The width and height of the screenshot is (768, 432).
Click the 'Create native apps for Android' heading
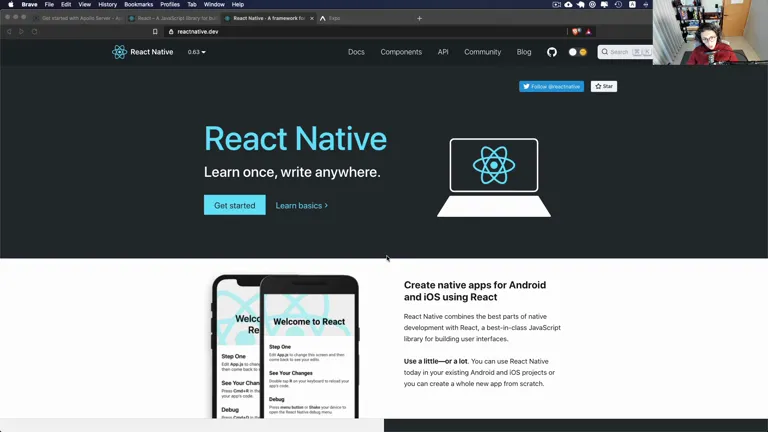(x=475, y=291)
